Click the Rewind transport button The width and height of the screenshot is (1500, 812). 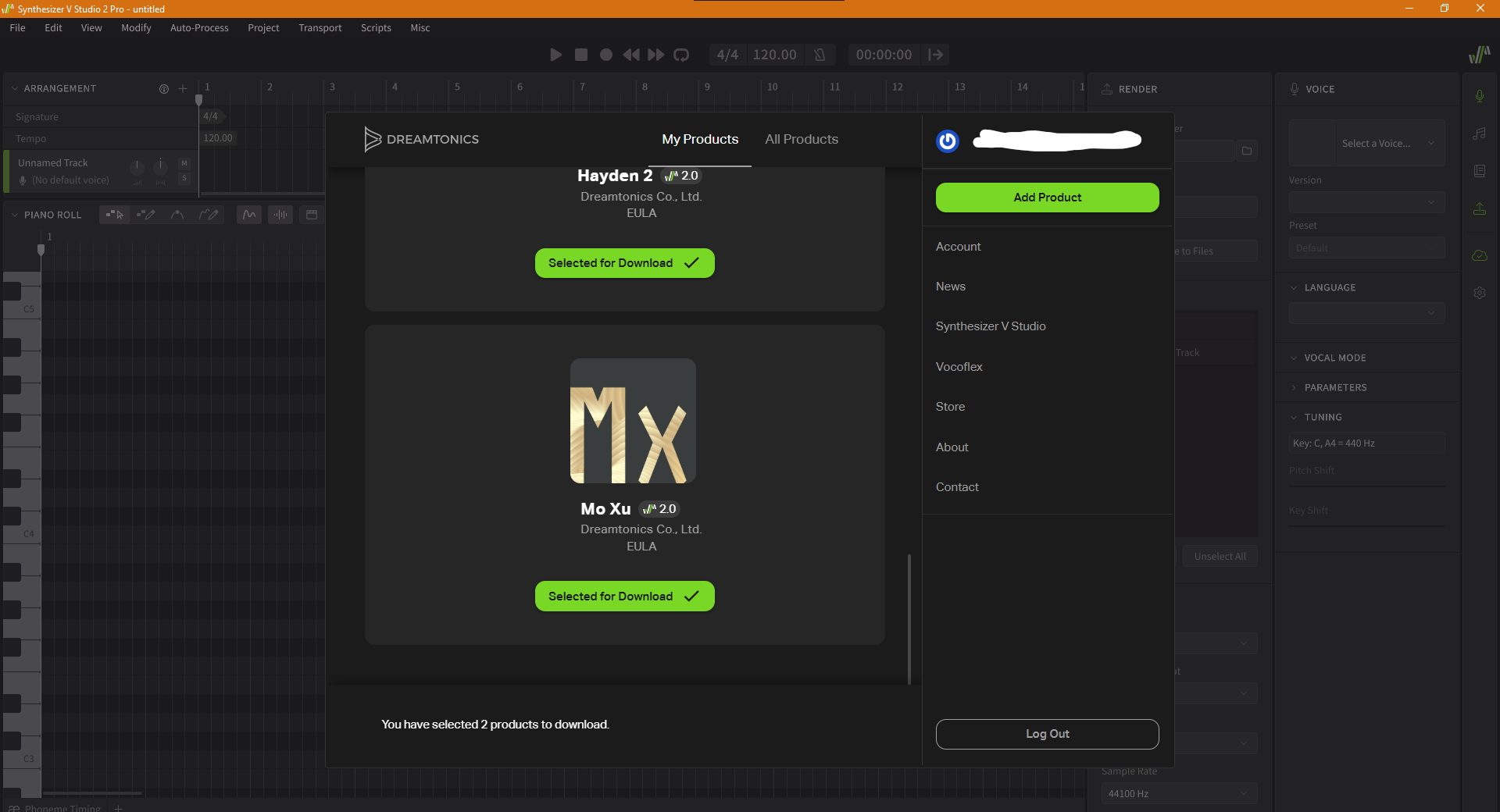point(630,55)
